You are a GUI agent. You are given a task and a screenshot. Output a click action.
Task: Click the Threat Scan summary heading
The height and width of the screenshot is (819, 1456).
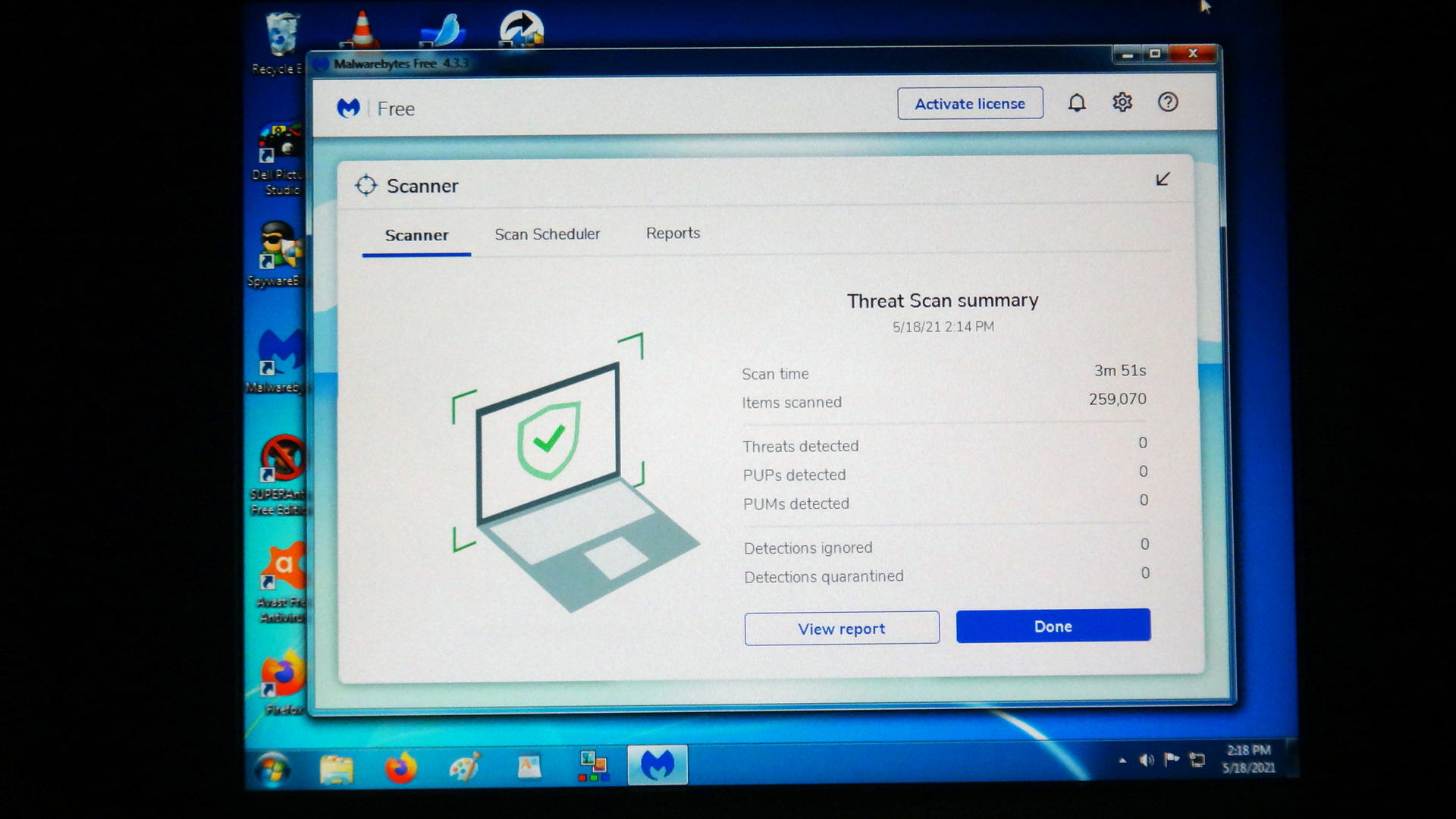coord(943,301)
